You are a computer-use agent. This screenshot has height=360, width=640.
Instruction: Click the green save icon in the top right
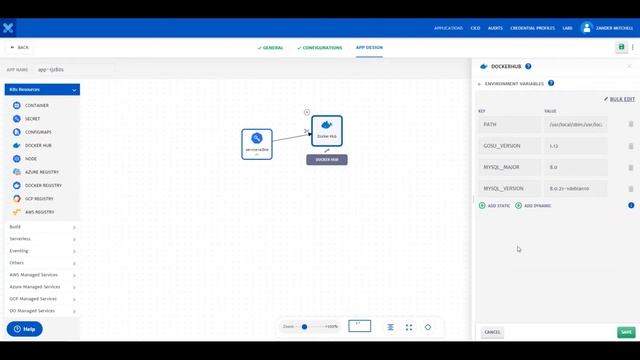621,47
